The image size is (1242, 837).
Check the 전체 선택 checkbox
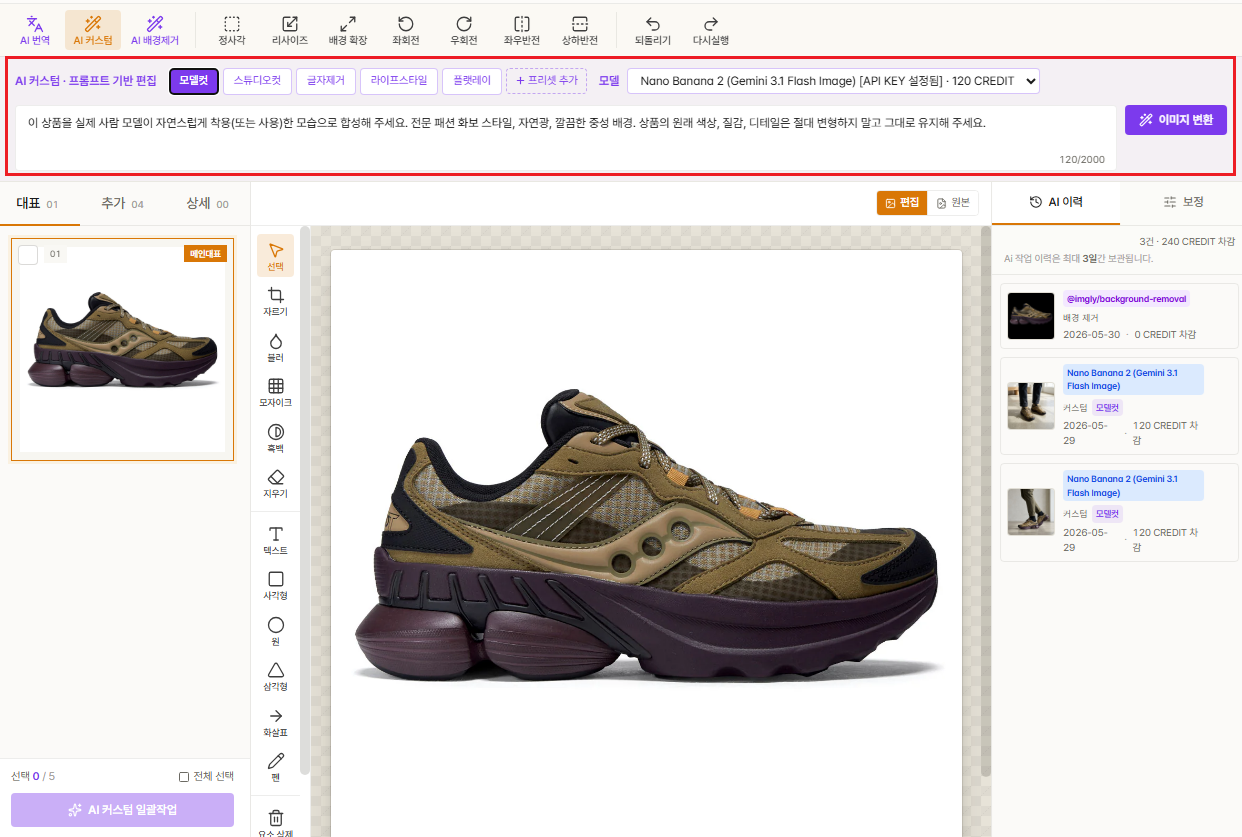[184, 777]
